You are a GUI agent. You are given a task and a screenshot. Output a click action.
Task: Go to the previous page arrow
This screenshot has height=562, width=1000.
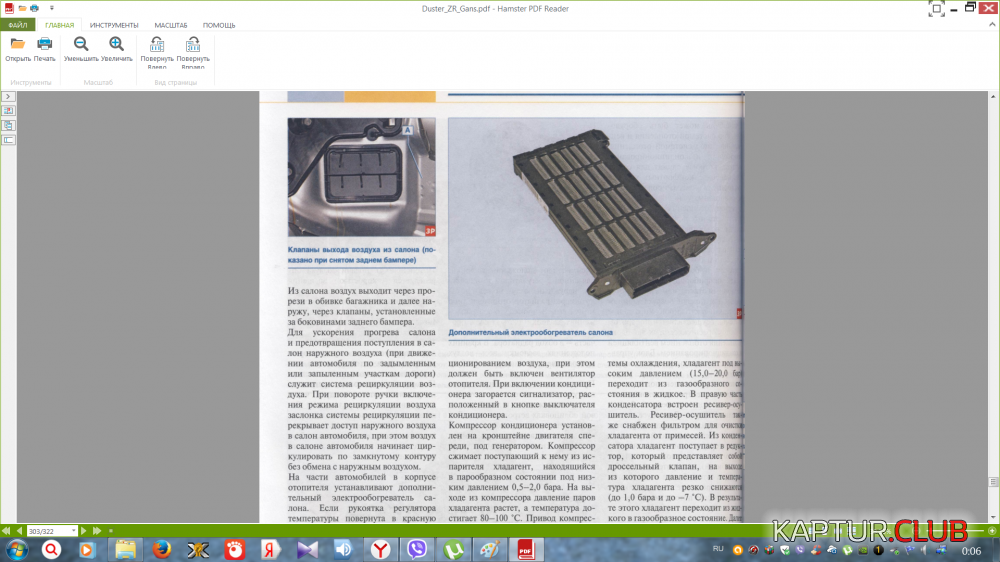point(20,530)
